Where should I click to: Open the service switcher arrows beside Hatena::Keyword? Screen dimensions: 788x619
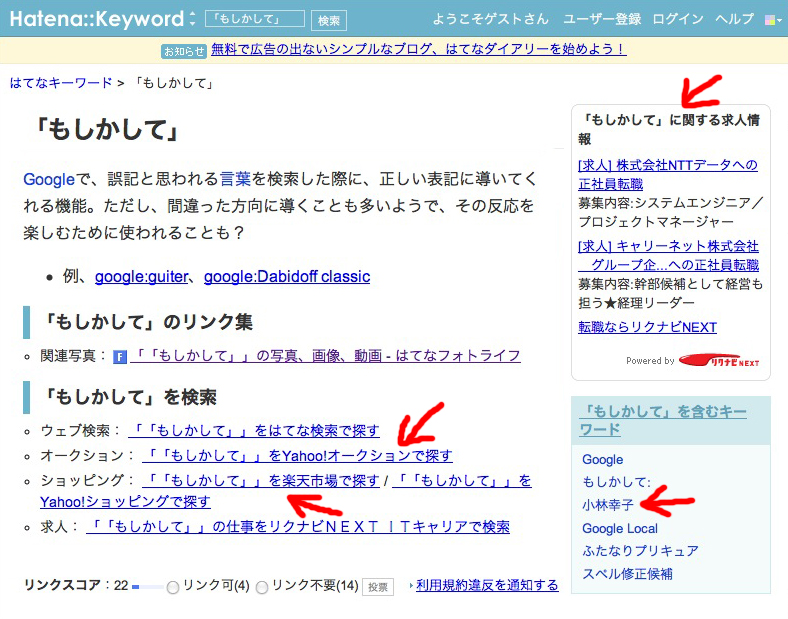click(192, 19)
